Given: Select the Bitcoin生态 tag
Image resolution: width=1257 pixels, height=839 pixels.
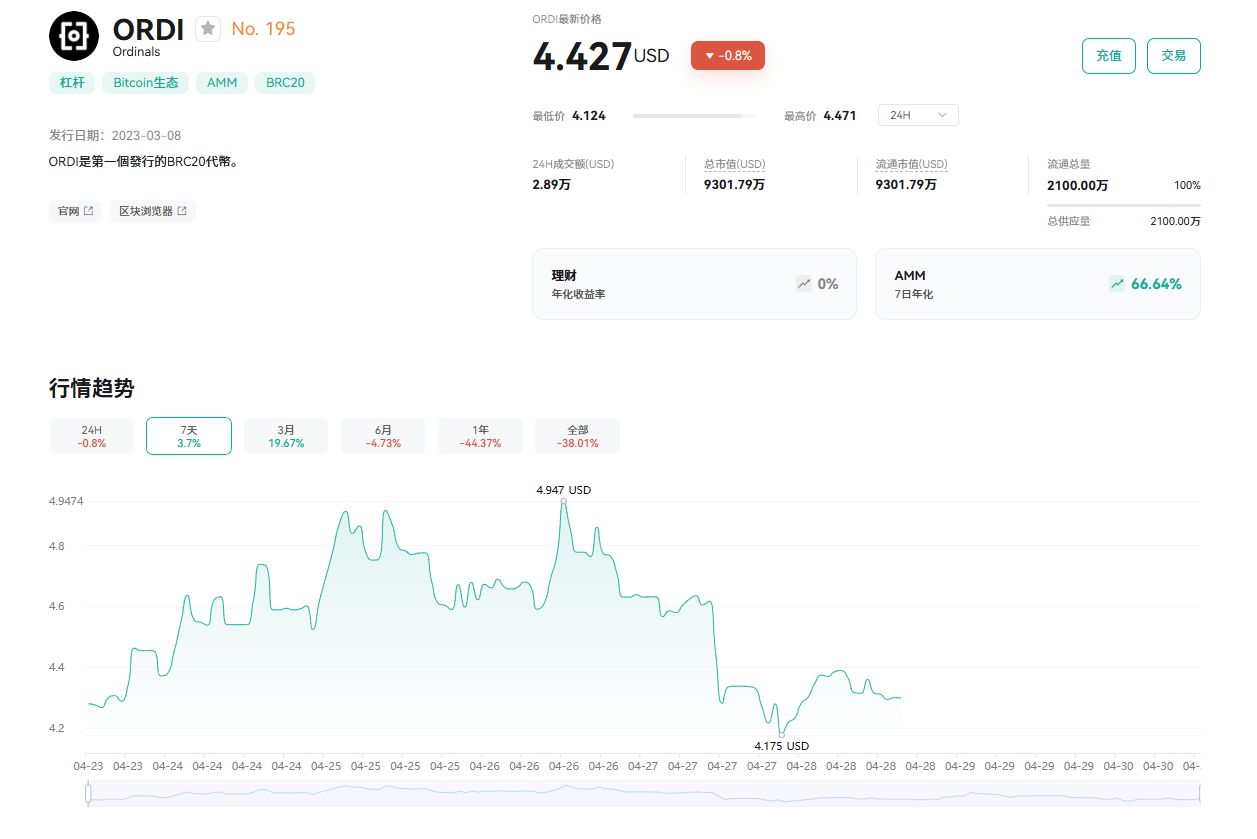Looking at the screenshot, I should point(146,83).
